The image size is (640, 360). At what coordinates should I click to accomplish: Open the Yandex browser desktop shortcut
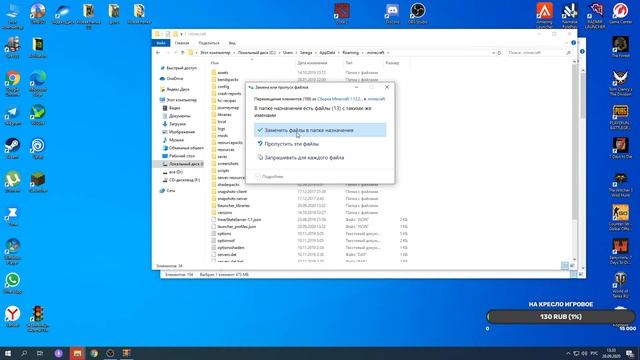(13, 317)
